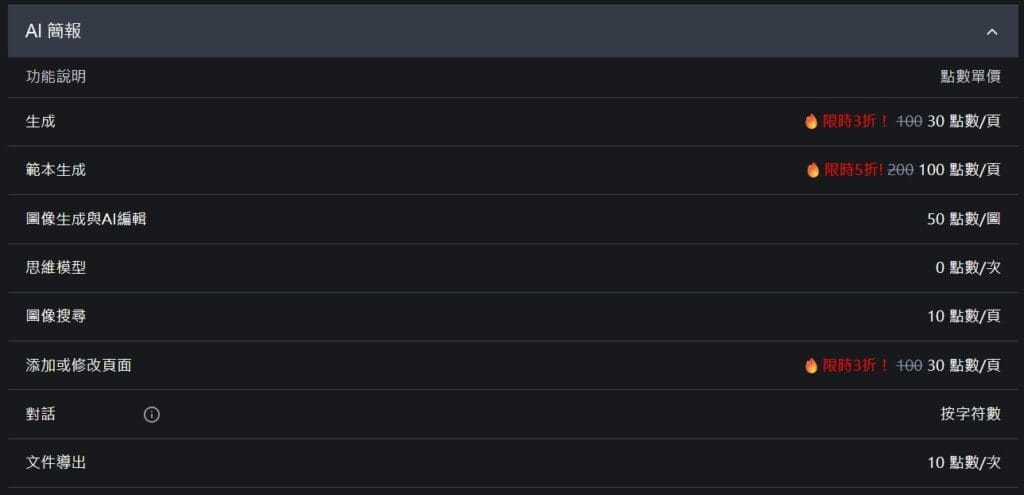Click the AI 簡報 header title
1024x495 pixels.
(x=54, y=31)
